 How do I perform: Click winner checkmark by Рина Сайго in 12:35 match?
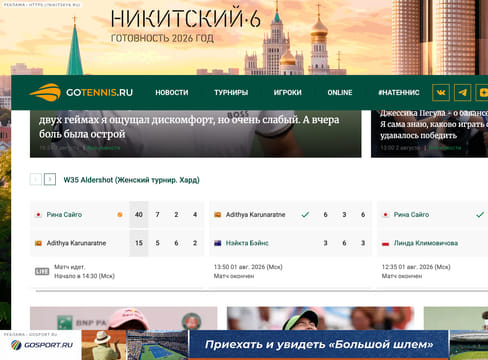[480, 215]
